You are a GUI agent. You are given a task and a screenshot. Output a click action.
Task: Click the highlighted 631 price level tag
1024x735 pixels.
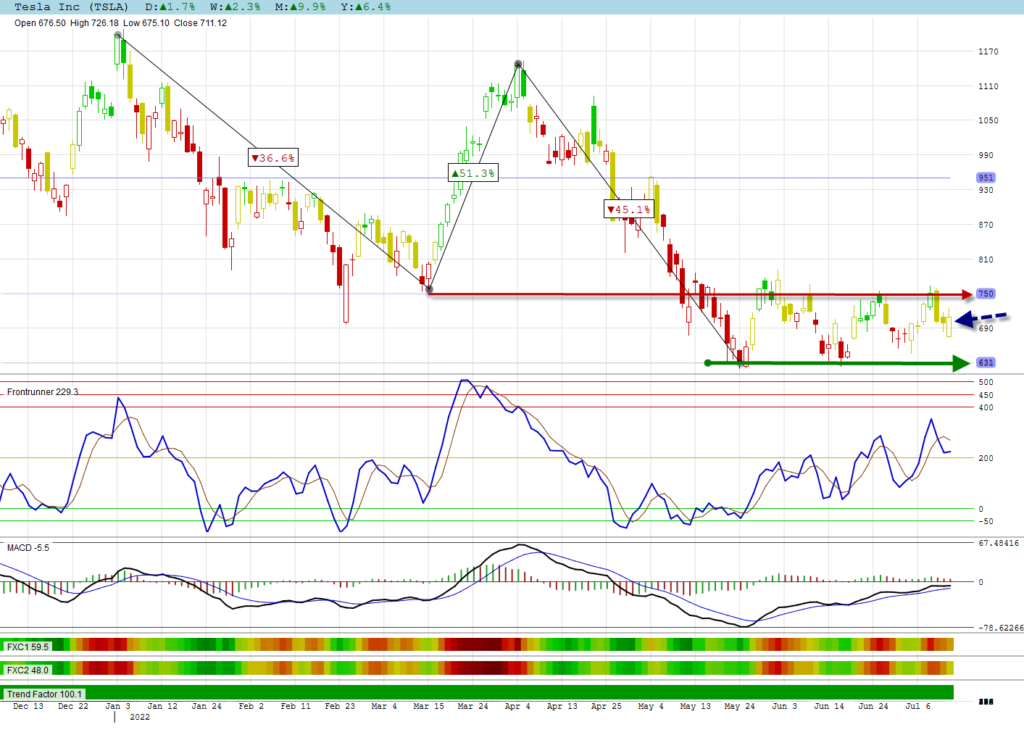(x=985, y=363)
